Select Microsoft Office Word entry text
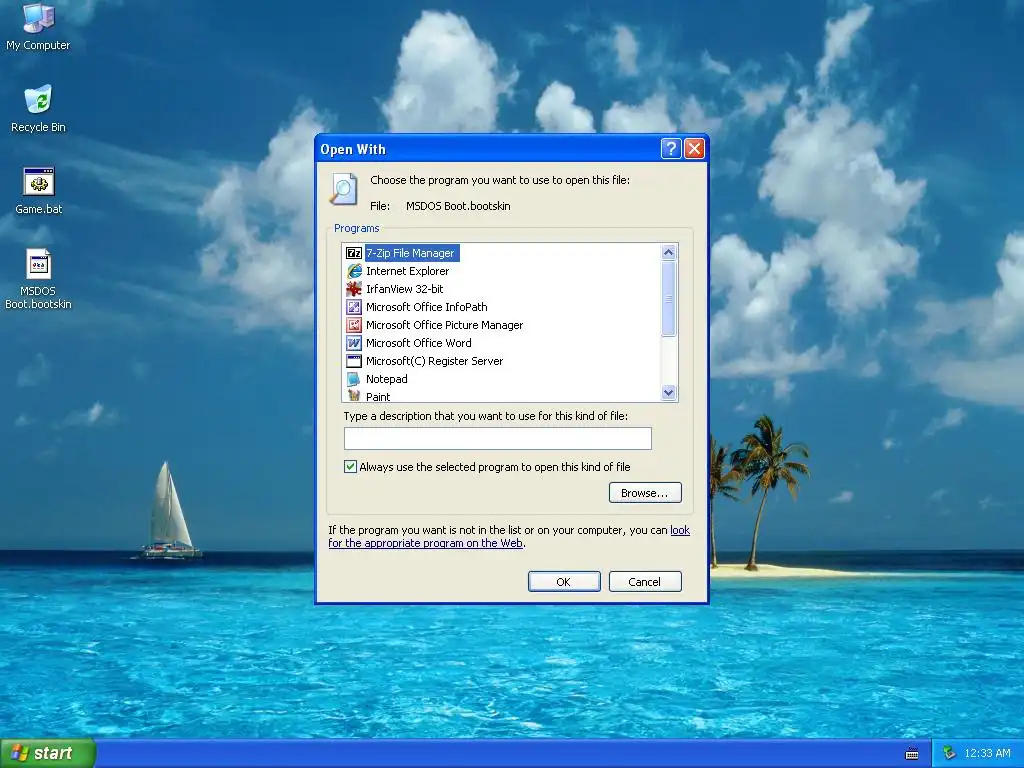Viewport: 1024px width, 768px height. [418, 343]
